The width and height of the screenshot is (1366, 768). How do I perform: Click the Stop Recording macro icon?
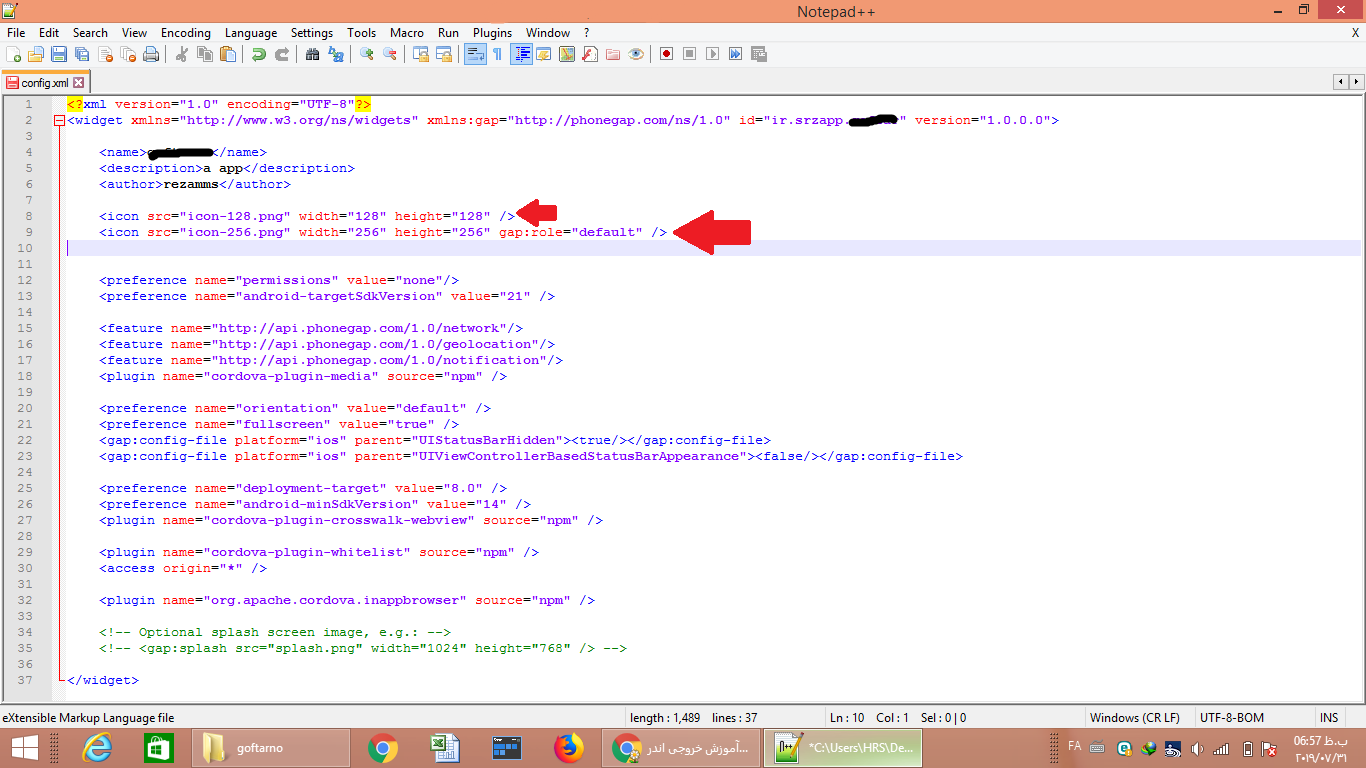pos(690,54)
